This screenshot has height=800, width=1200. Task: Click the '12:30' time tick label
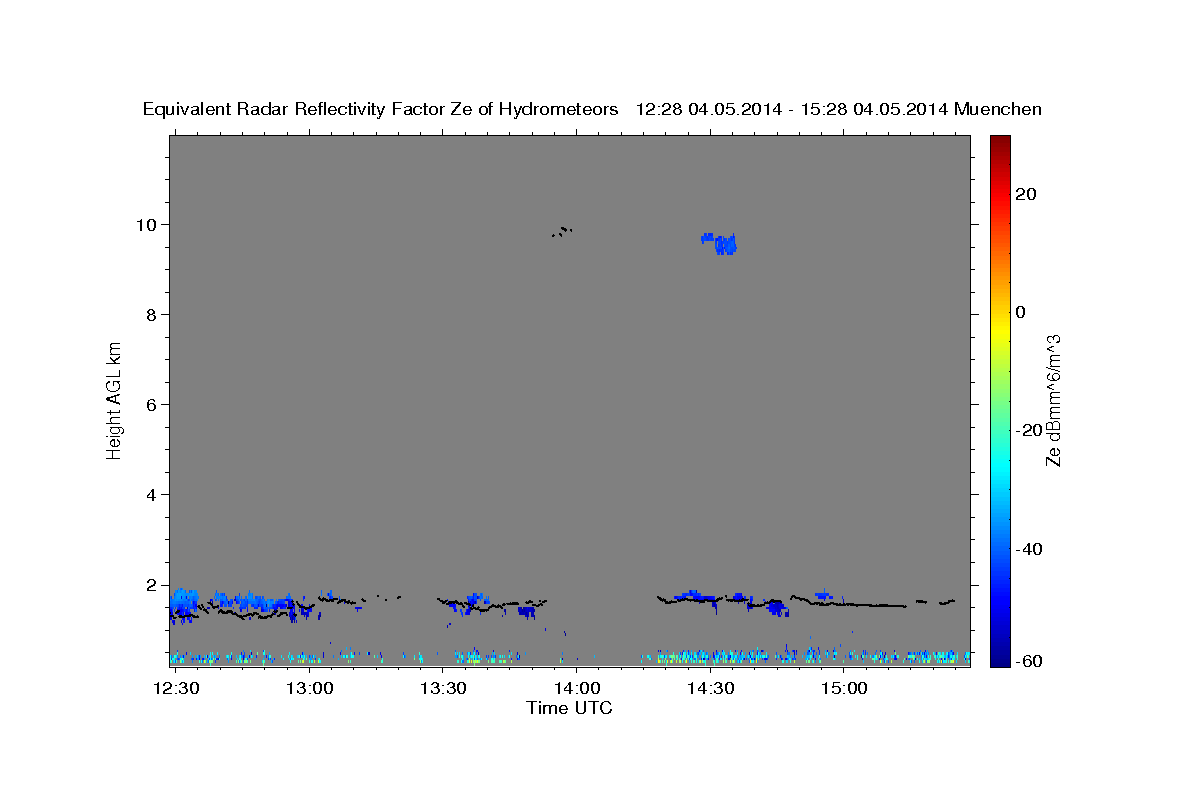(176, 689)
